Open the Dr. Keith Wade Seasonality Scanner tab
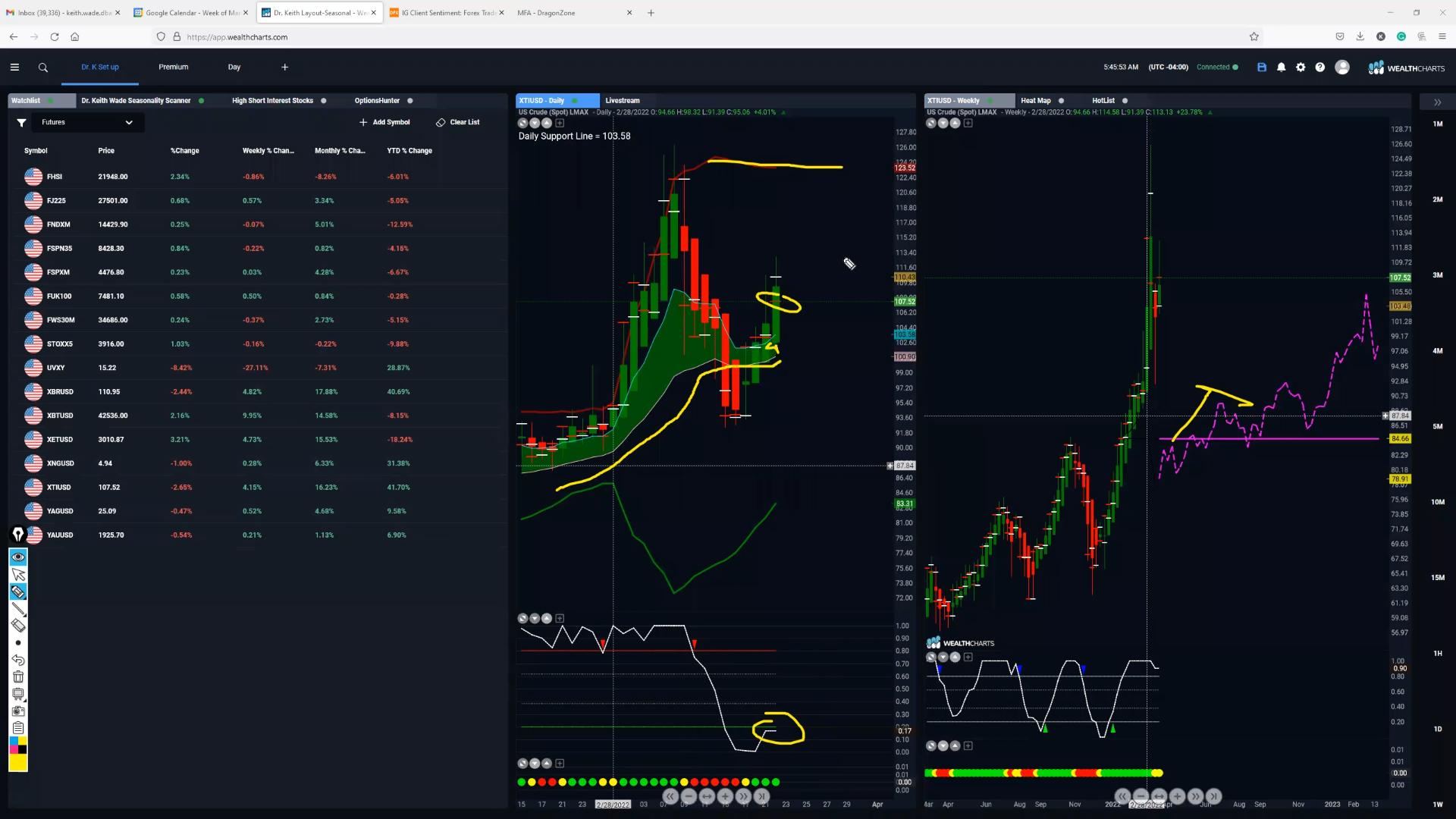Screen dimensions: 1456x819 [136, 101]
